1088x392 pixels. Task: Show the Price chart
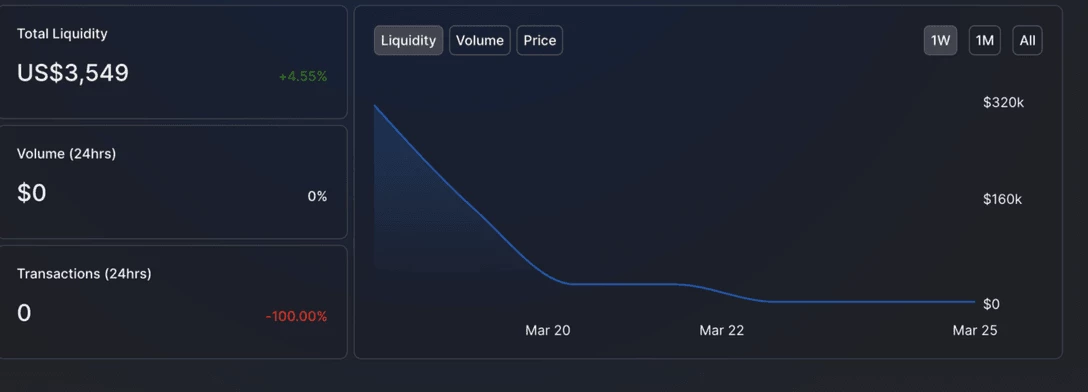coord(540,40)
